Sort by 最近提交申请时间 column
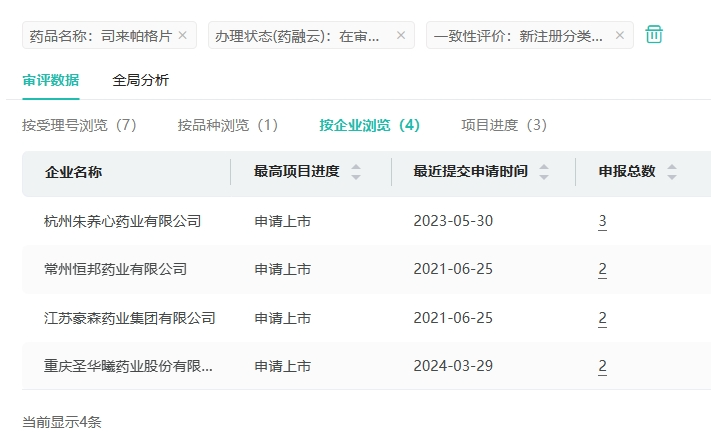Screen dimensions: 711x443 tap(544, 172)
